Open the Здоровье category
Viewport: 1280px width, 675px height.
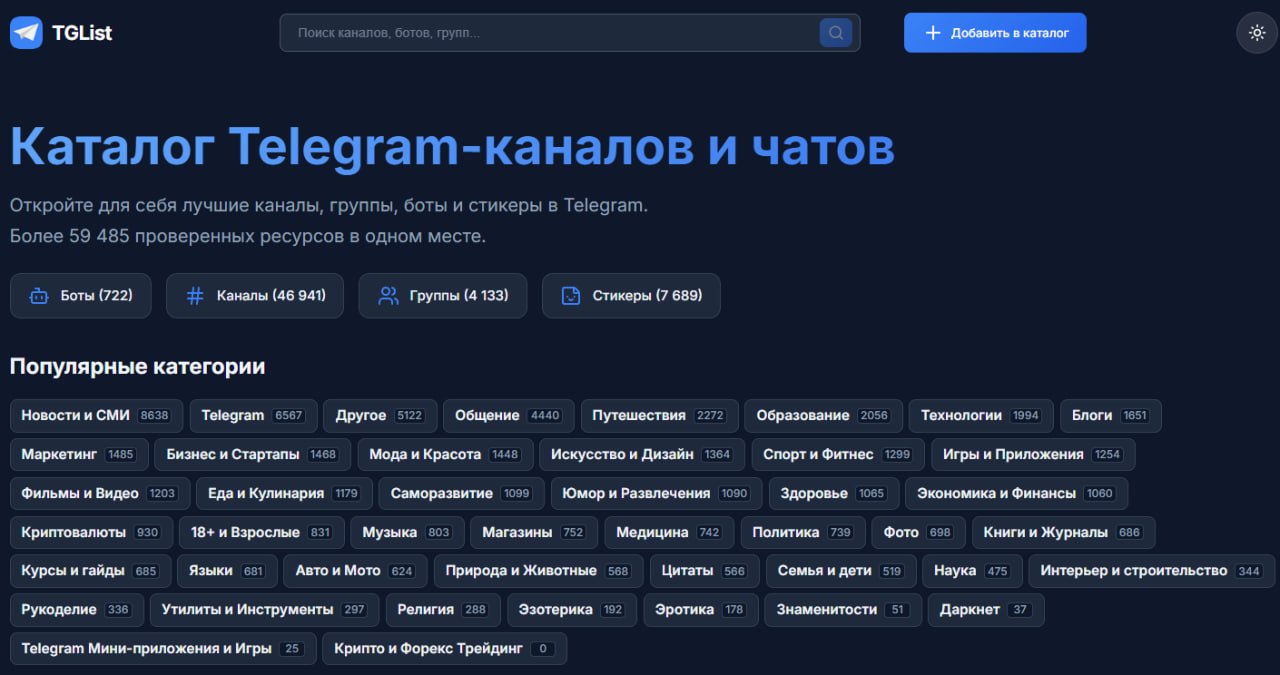(834, 494)
